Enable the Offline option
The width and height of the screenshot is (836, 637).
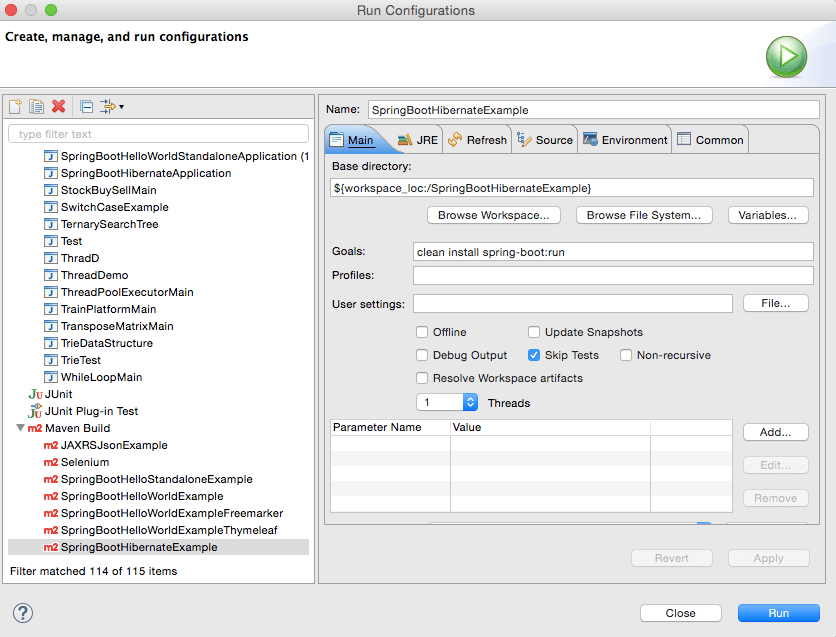(421, 331)
